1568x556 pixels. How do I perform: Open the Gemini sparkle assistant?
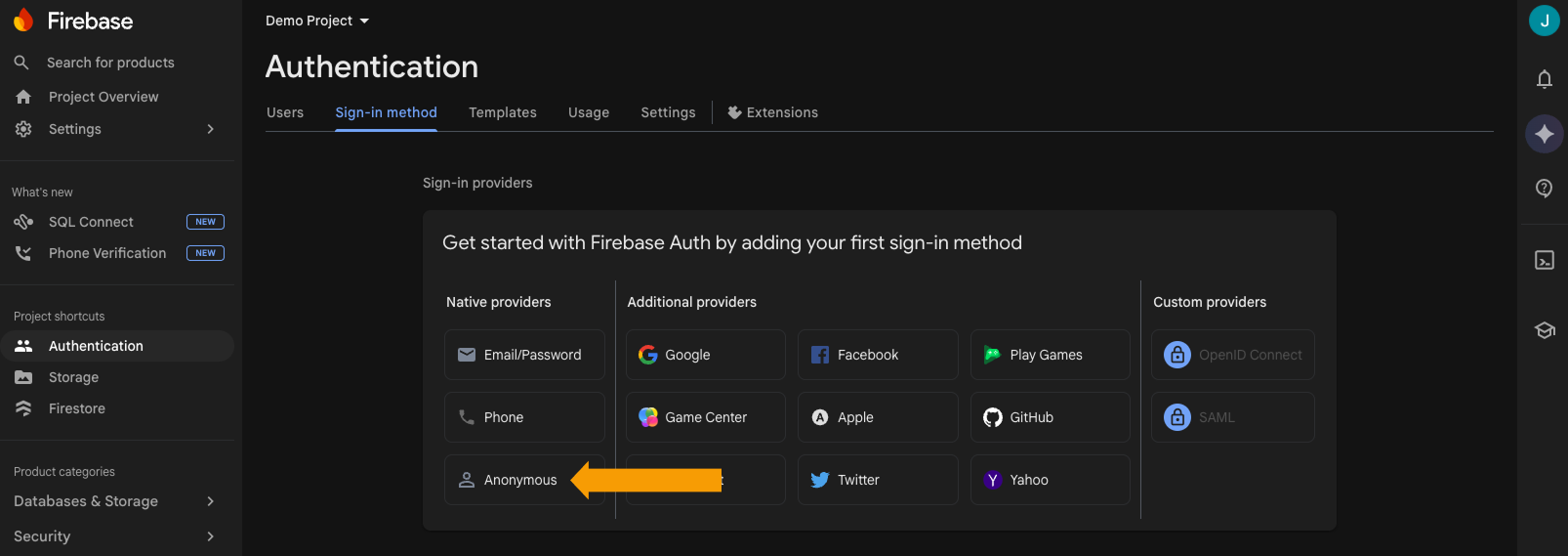click(x=1545, y=134)
